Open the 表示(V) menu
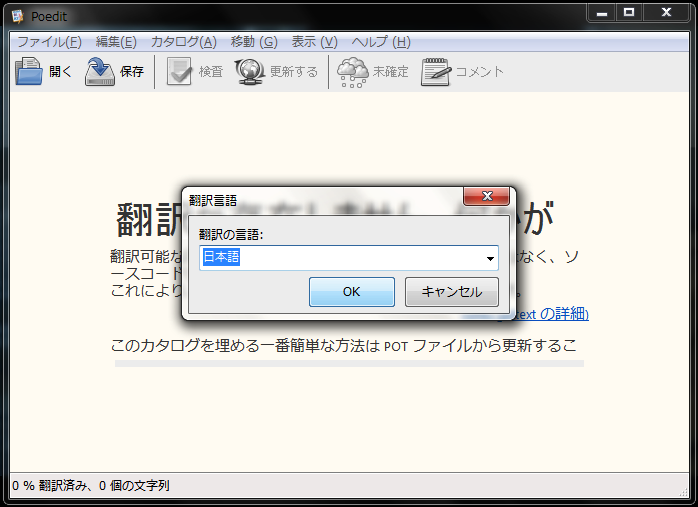 (314, 42)
